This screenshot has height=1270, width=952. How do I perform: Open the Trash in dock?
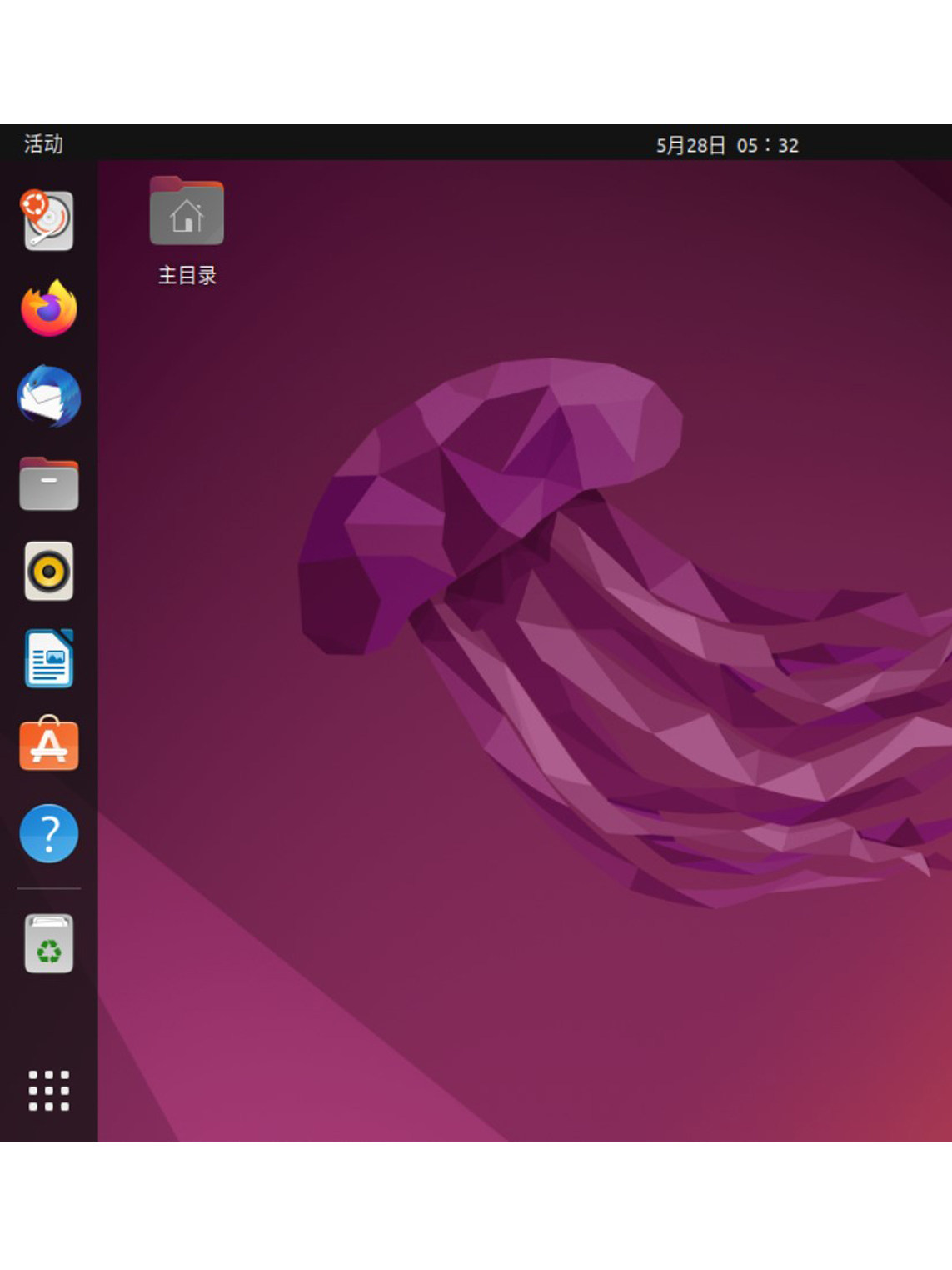point(48,943)
